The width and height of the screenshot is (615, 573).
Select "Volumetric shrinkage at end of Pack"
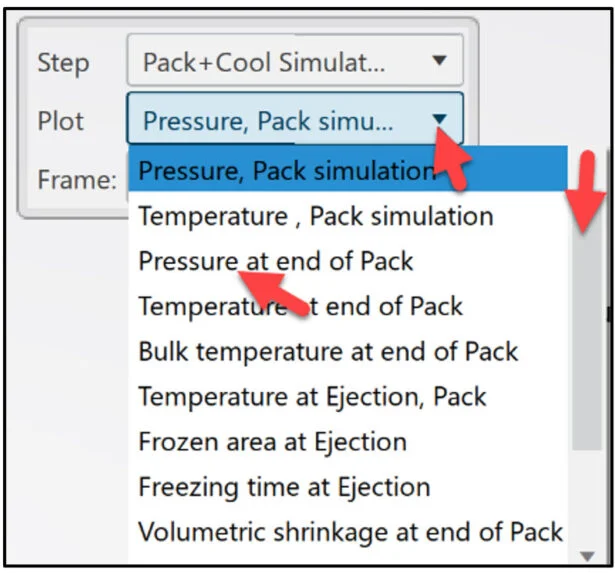[x=350, y=532]
